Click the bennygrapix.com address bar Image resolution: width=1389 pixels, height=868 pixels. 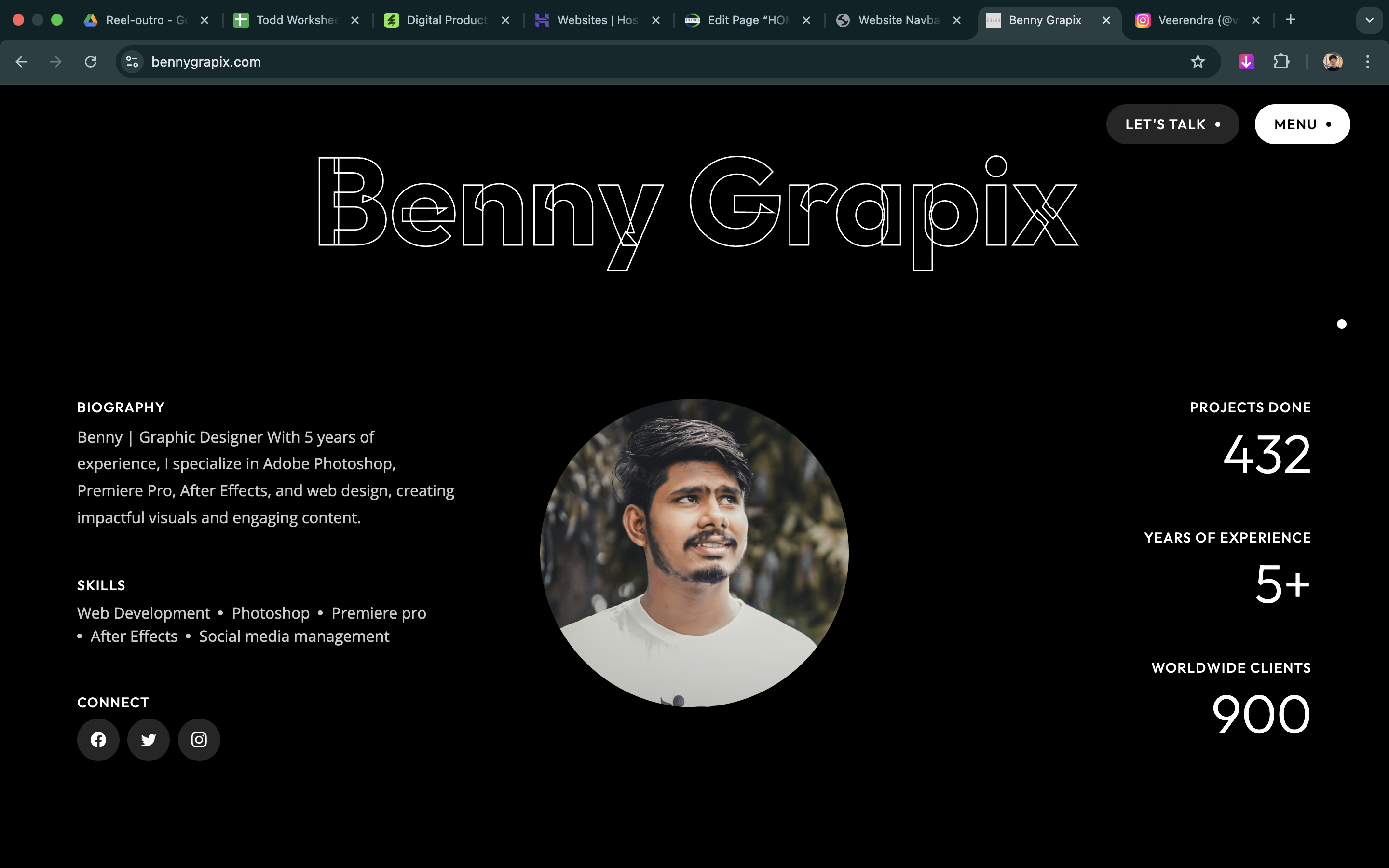[x=206, y=61]
